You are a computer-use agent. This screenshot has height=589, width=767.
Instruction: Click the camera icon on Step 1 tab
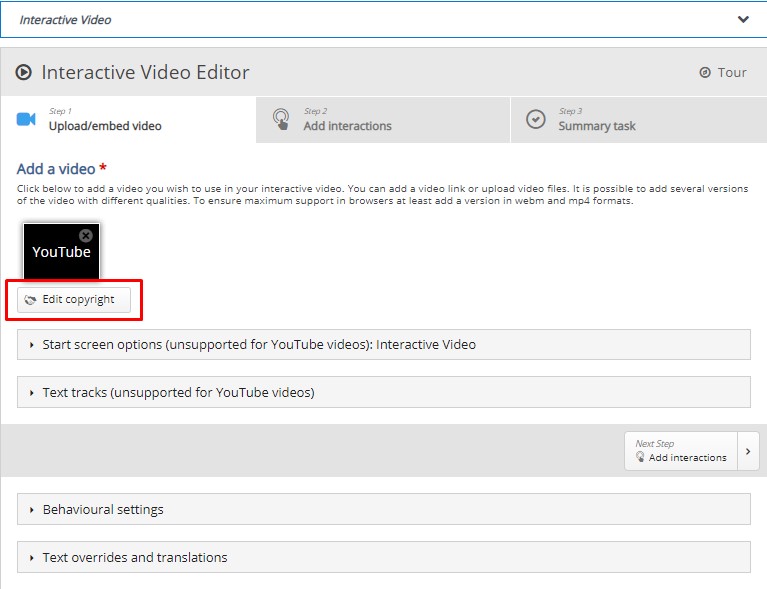26,120
